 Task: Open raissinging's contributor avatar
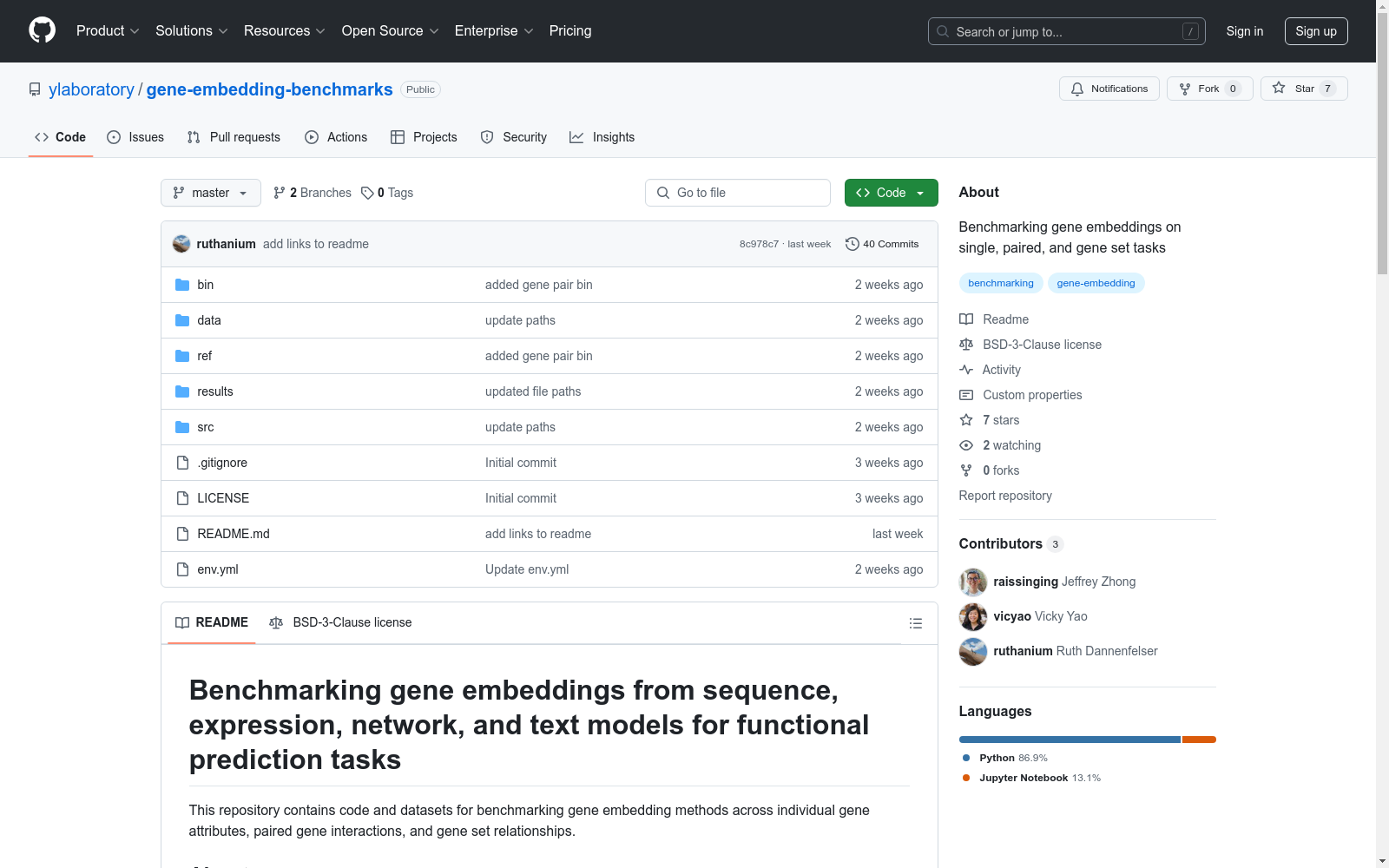(x=973, y=582)
